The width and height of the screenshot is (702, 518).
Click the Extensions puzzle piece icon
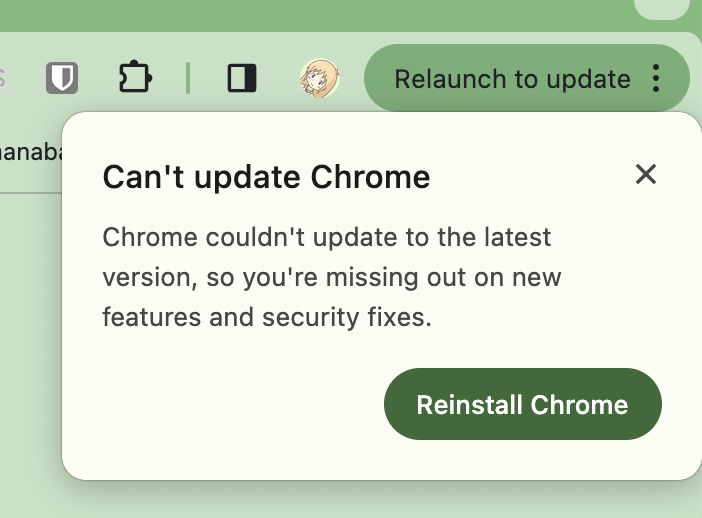click(133, 78)
